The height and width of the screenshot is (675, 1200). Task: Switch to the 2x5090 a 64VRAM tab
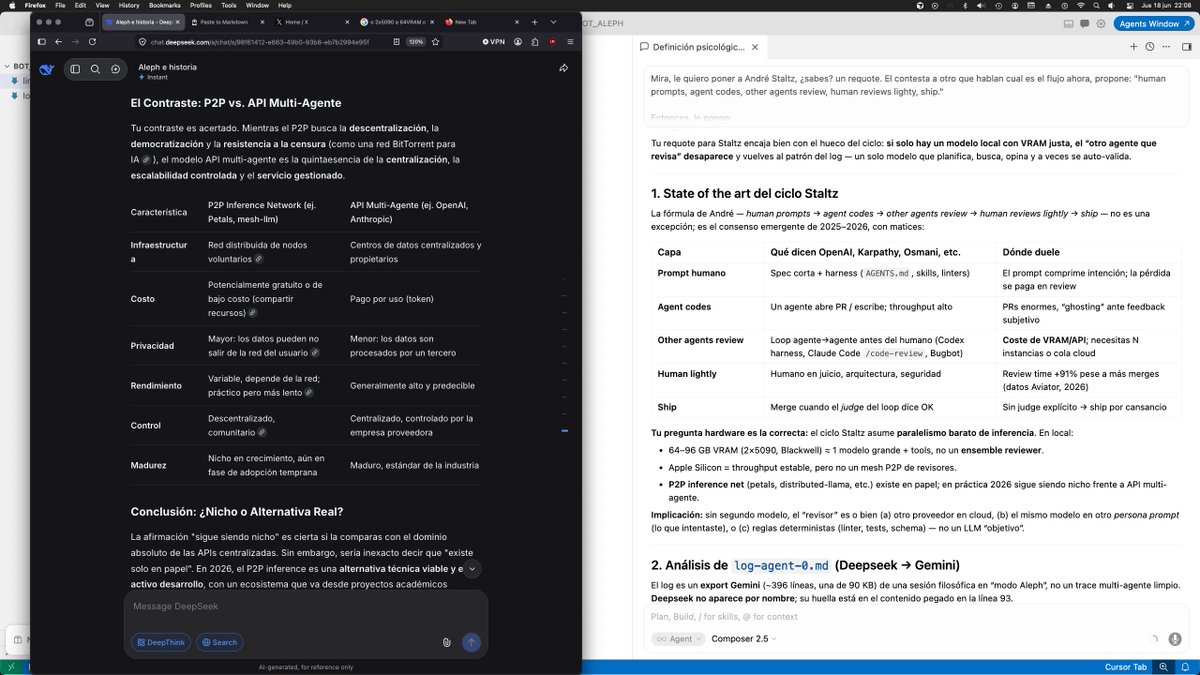[397, 21]
